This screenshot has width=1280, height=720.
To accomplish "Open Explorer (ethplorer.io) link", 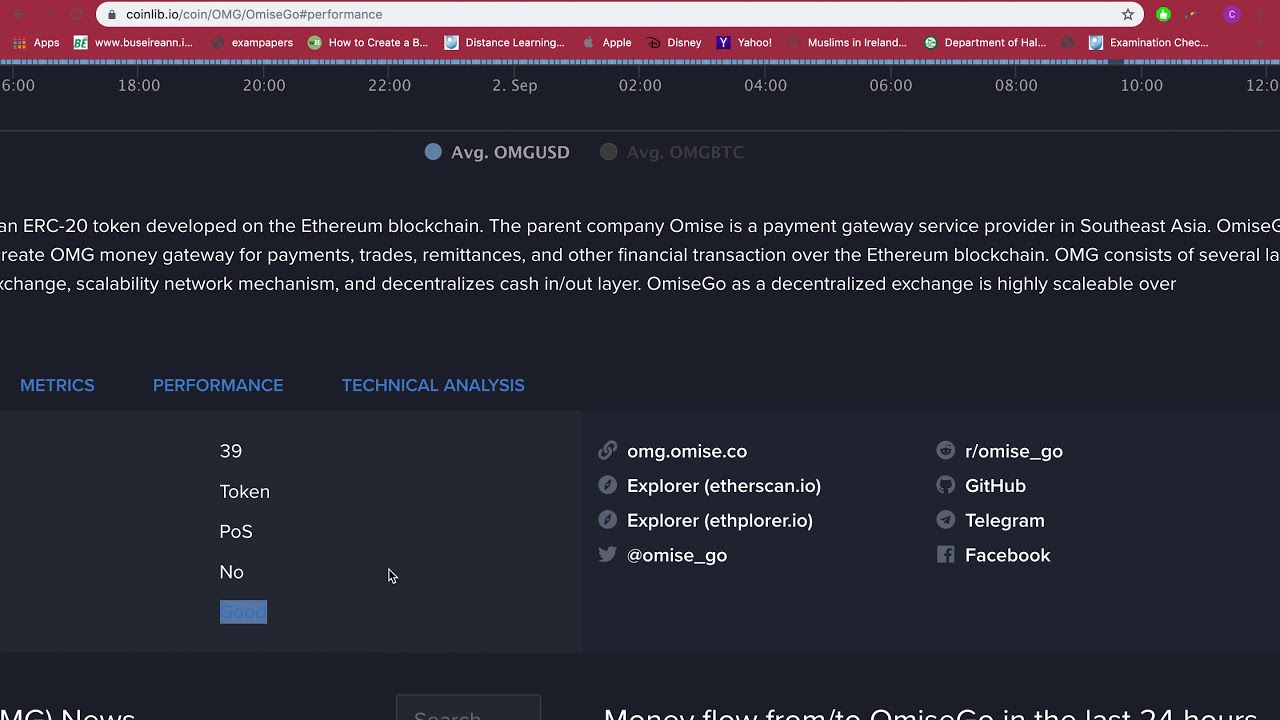I will pos(720,520).
